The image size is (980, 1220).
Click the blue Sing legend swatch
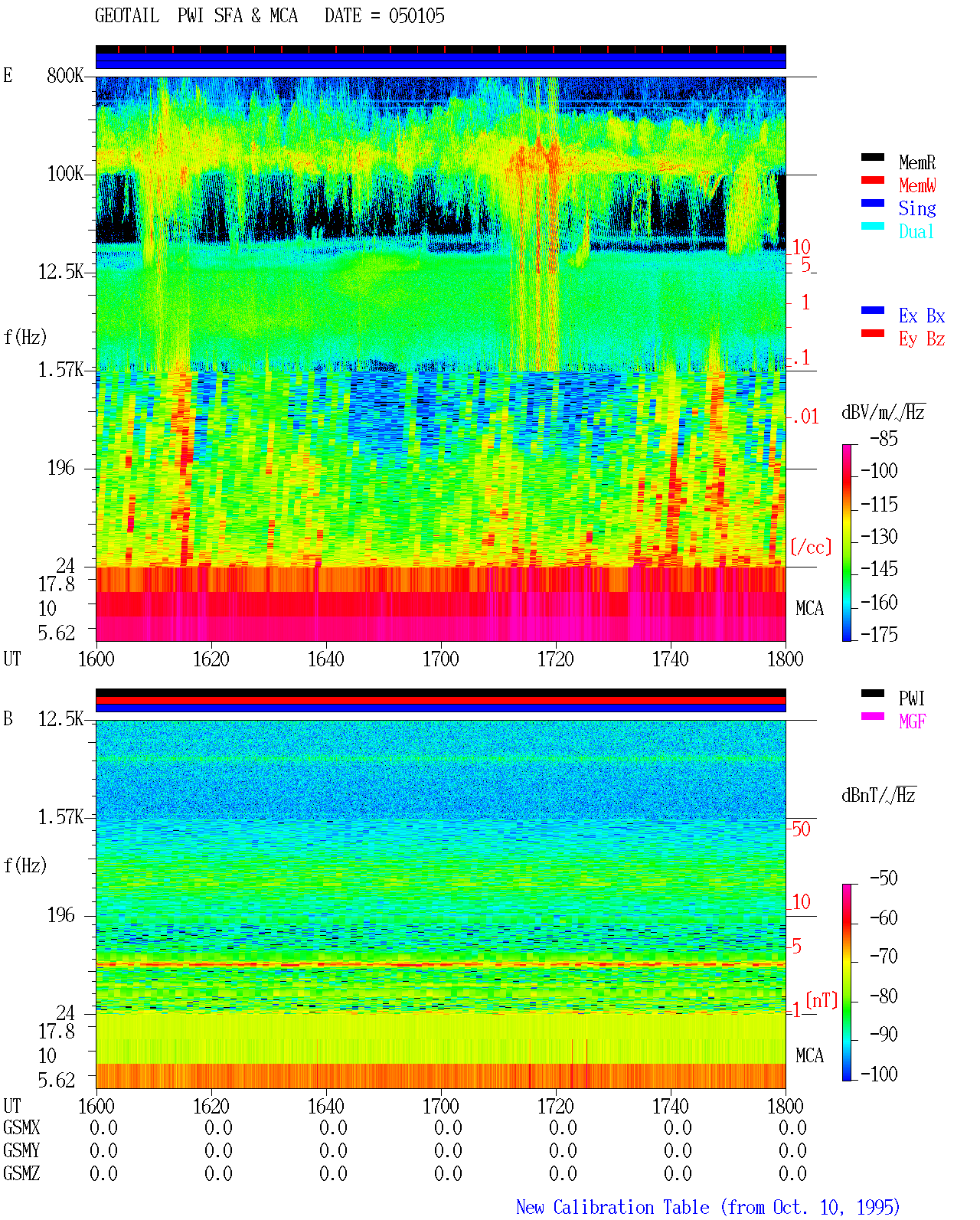click(872, 204)
